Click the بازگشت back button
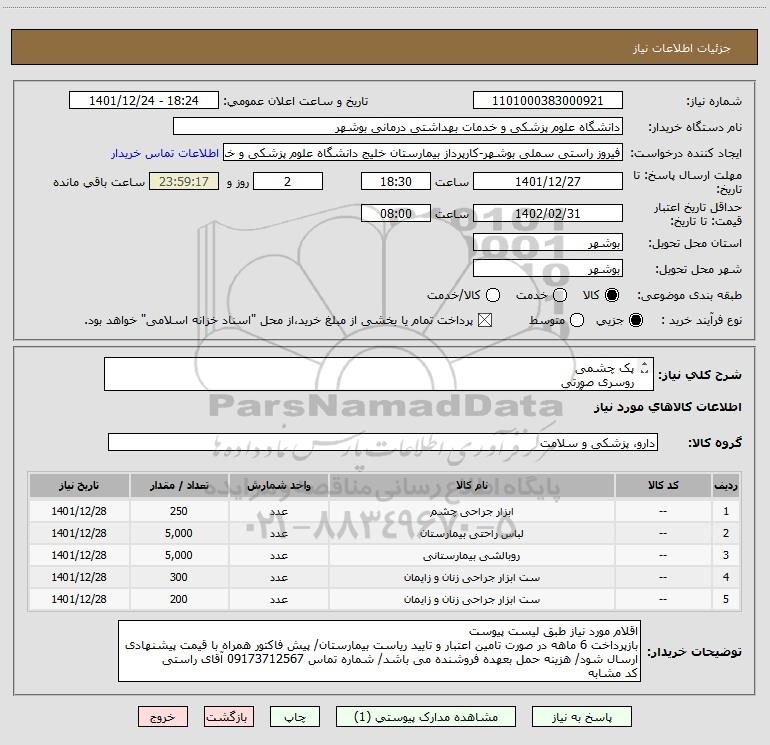The height and width of the screenshot is (745, 770). pyautogui.click(x=229, y=717)
